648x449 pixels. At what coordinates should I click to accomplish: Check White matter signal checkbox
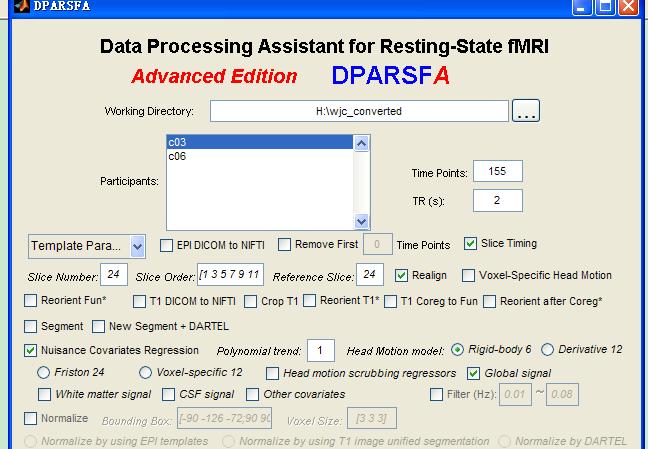pos(45,394)
